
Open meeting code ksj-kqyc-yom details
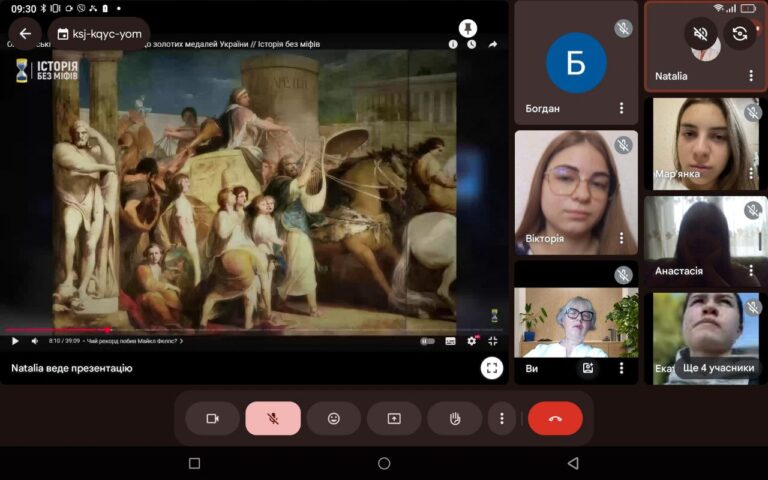[x=99, y=34]
